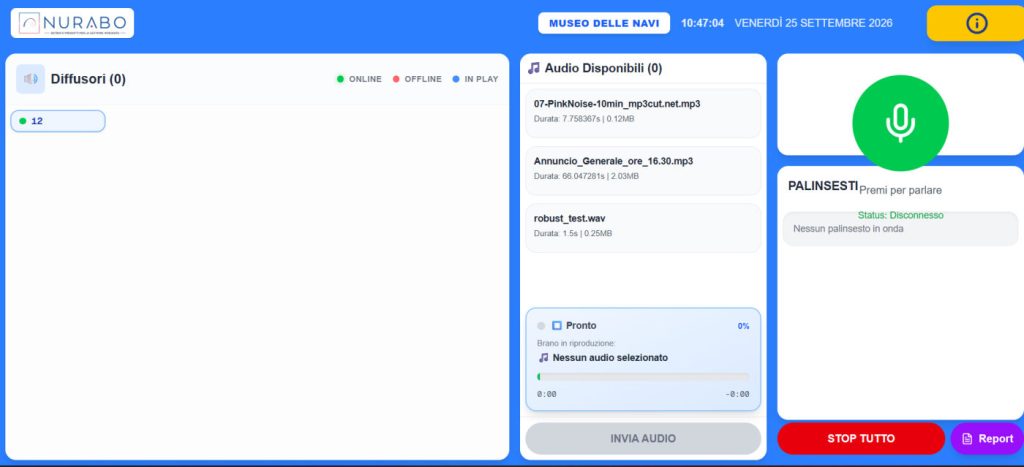
Task: Click the Status: Disconnesso text
Action: tap(900, 215)
